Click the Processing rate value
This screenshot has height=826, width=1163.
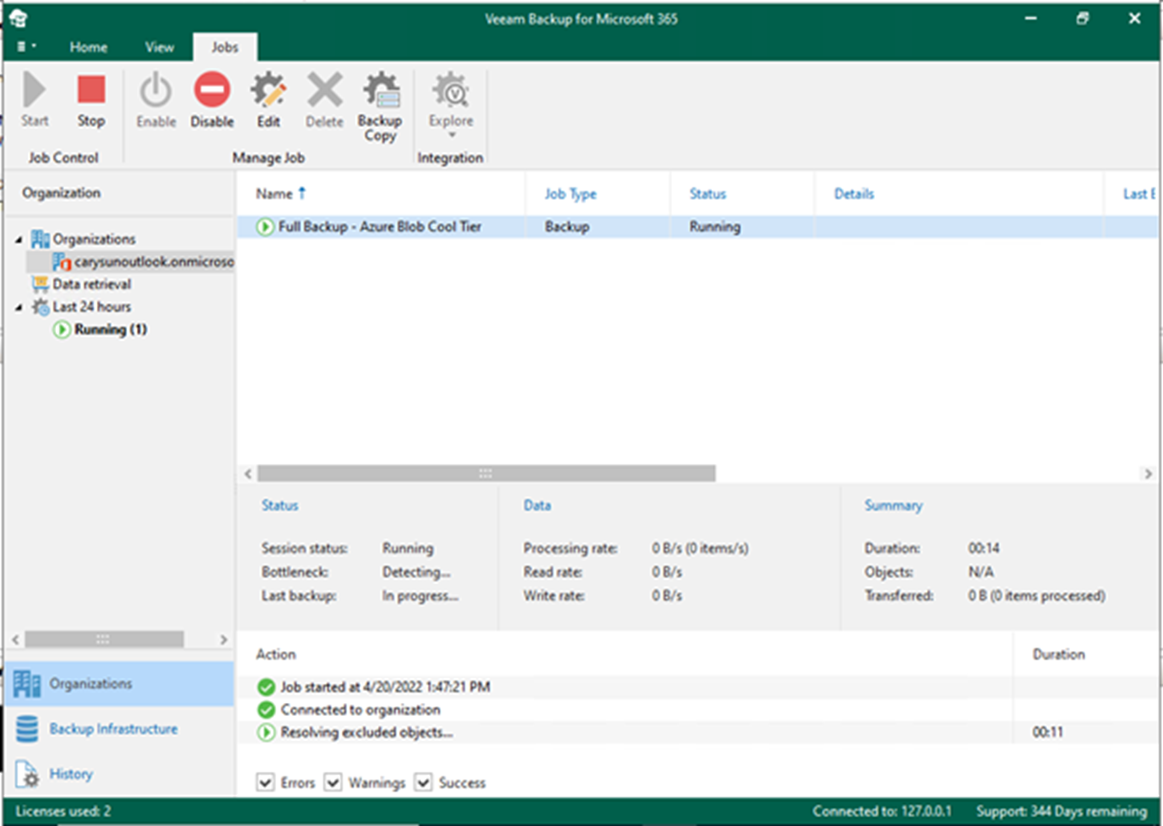click(x=700, y=548)
